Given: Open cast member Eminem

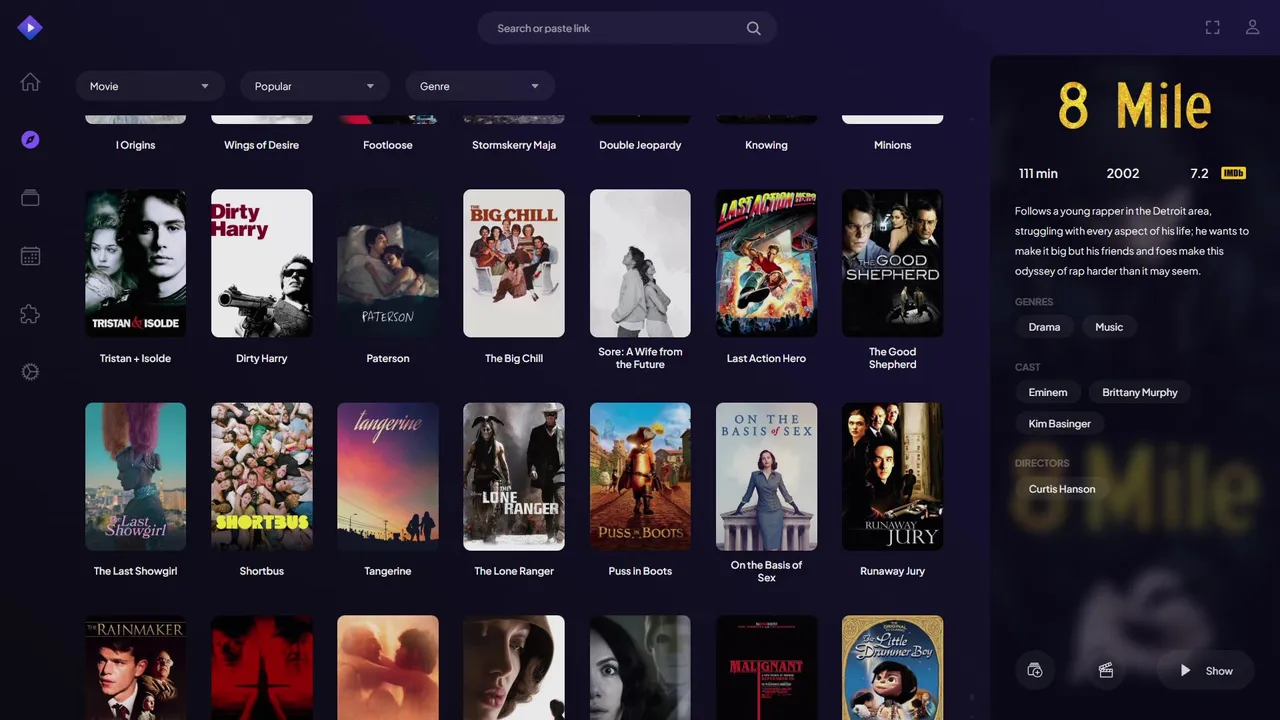Looking at the screenshot, I should [1048, 393].
